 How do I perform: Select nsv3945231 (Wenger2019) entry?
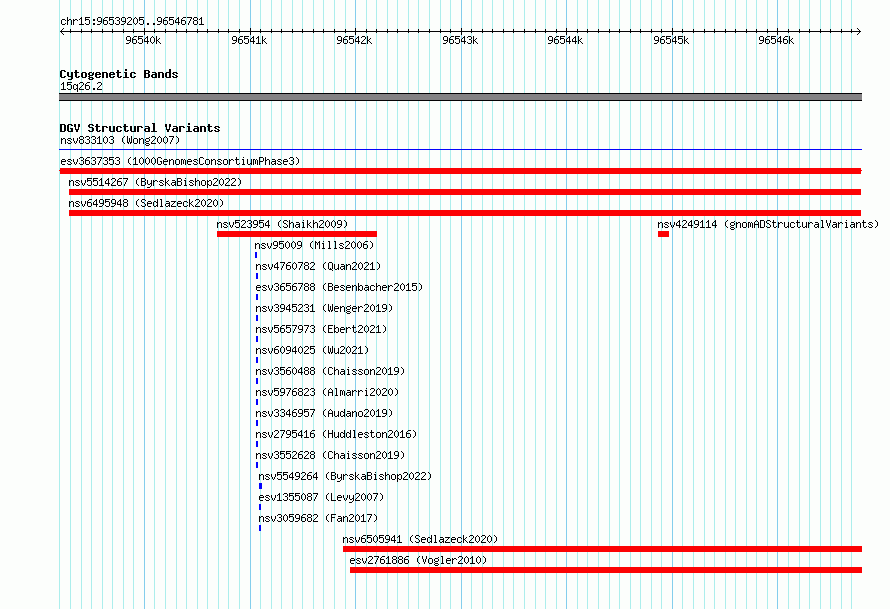pyautogui.click(x=324, y=308)
